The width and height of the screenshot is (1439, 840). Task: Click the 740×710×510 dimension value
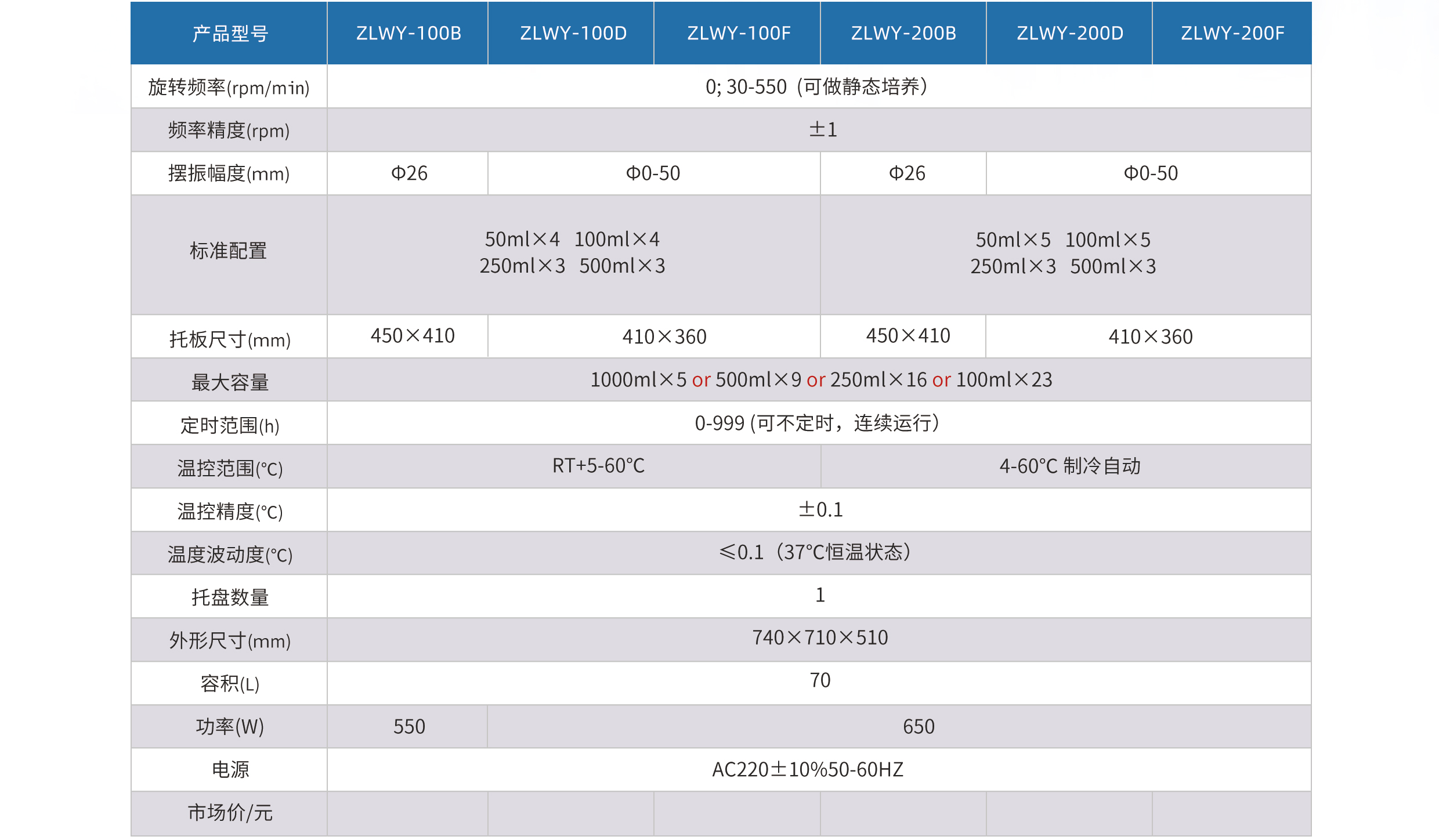coord(820,638)
